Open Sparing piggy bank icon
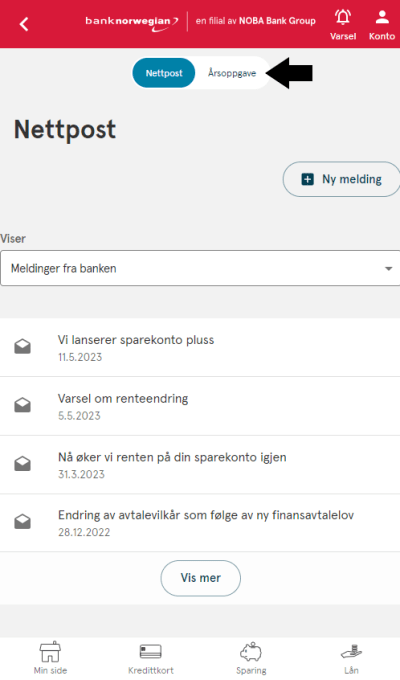 pos(251,652)
